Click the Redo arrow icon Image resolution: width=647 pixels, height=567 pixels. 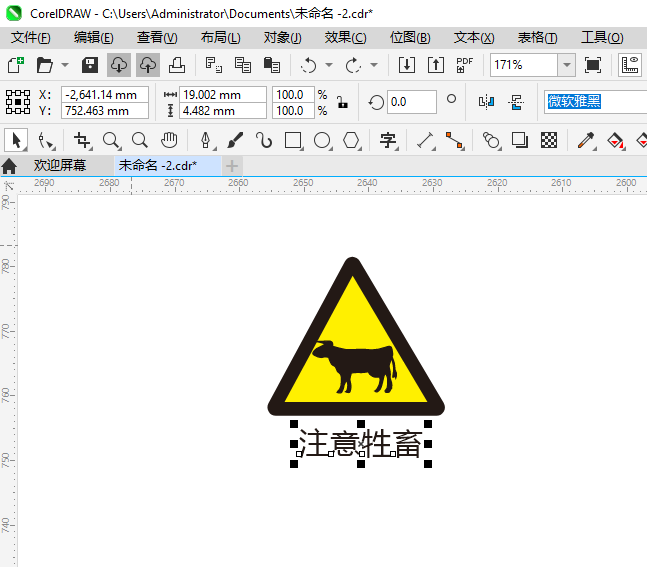click(x=353, y=65)
